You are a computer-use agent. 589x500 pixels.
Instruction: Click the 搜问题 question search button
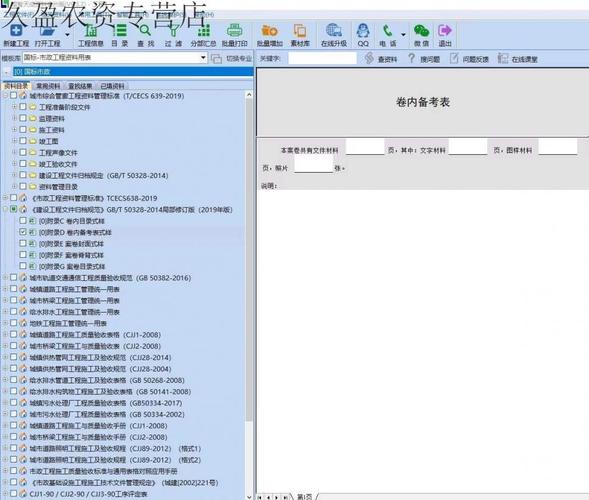click(x=424, y=59)
